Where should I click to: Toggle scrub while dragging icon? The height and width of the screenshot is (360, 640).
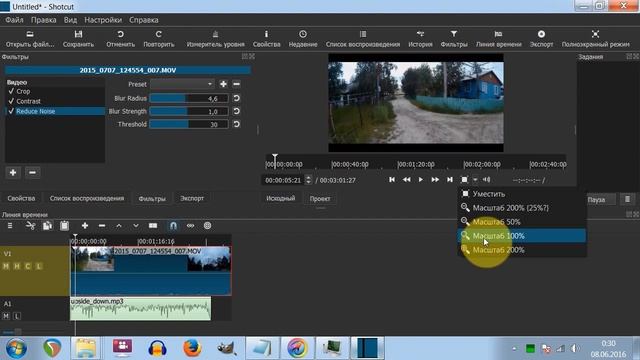click(191, 226)
